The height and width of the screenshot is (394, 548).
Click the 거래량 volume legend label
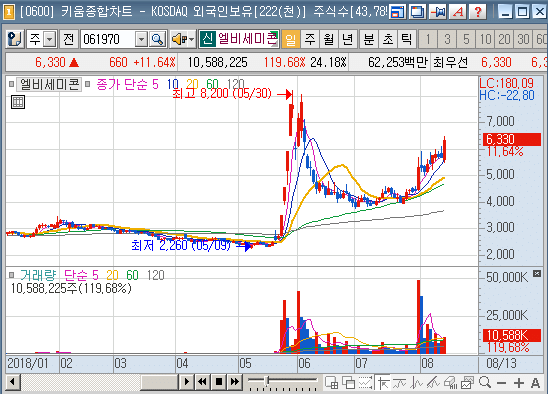point(37,275)
